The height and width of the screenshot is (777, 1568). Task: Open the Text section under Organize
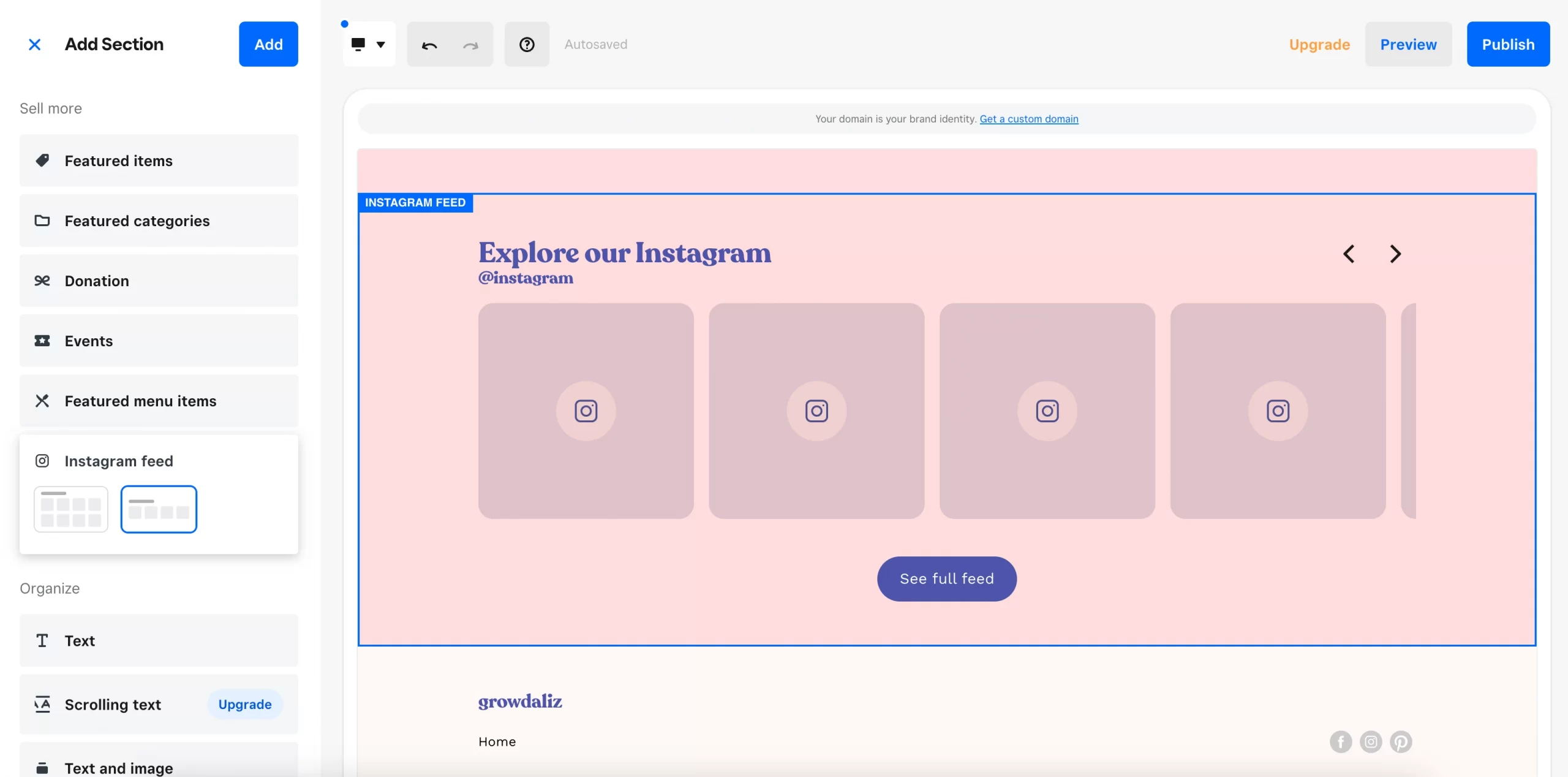[x=159, y=640]
